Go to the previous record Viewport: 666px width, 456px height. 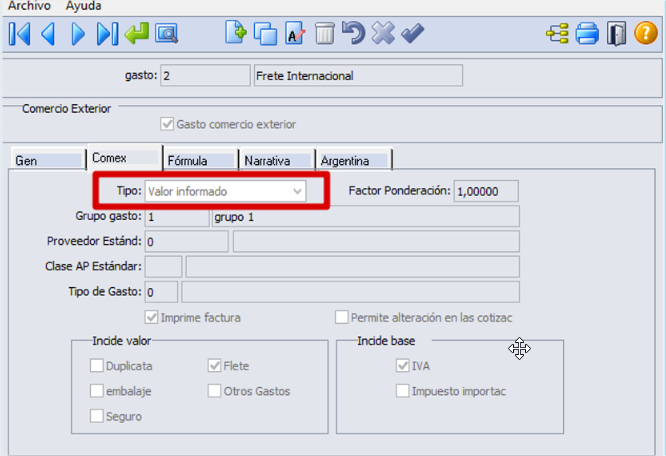pos(48,34)
